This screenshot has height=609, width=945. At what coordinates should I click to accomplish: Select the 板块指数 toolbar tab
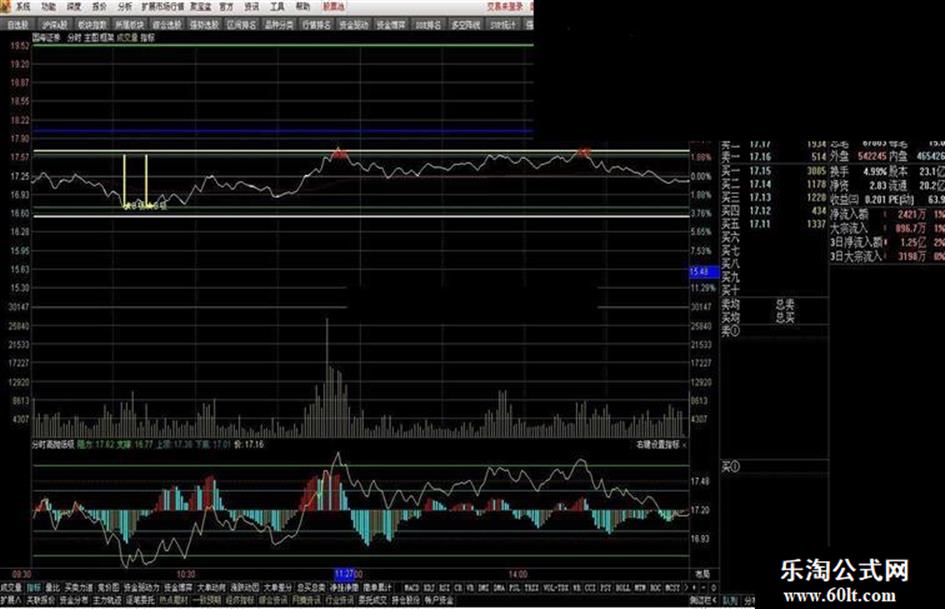(92, 25)
